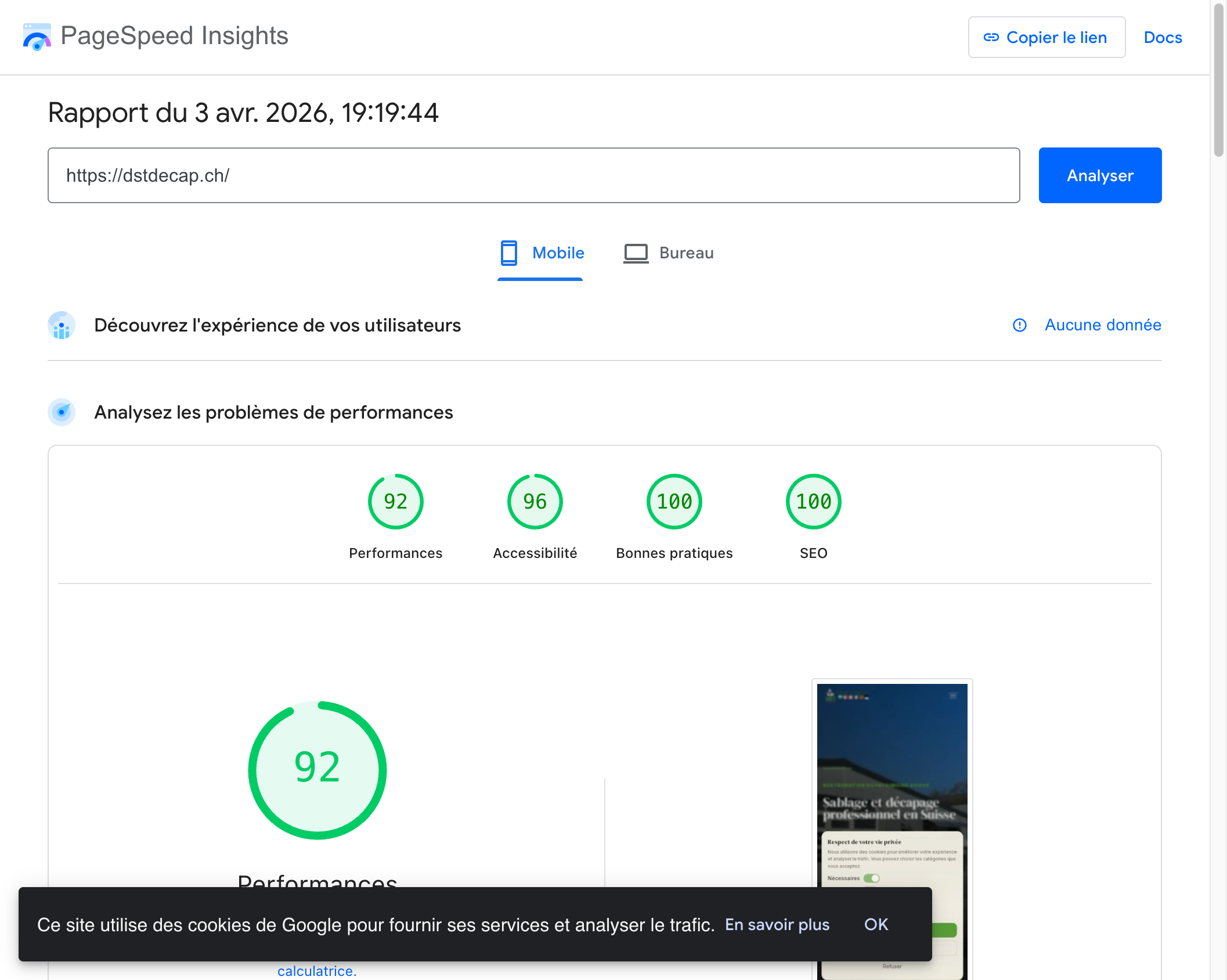Select the SEO 100 score gauge
Viewport: 1227px width, 980px height.
[814, 502]
